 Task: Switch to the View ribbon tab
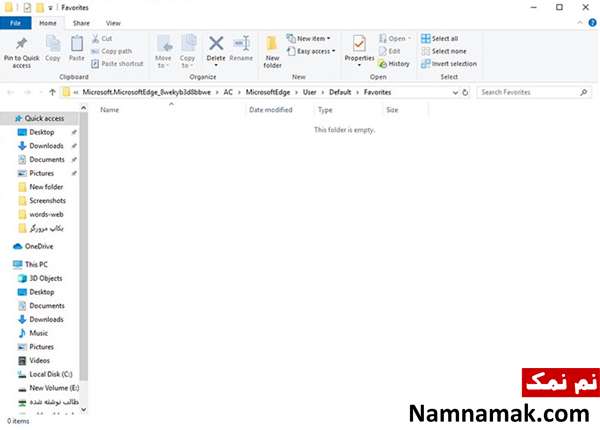pos(113,23)
